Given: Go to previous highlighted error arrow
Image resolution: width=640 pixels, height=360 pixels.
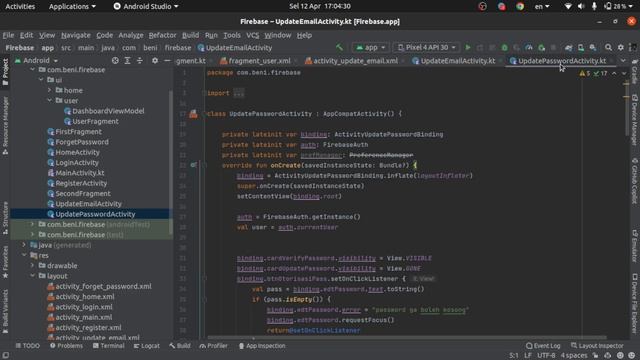Looking at the screenshot, I should tap(614, 73).
